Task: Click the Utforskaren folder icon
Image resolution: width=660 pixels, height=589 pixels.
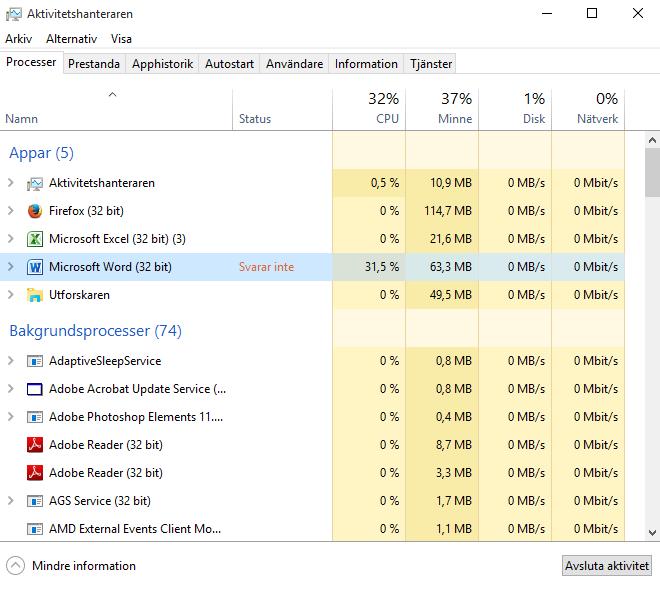Action: [x=35, y=295]
